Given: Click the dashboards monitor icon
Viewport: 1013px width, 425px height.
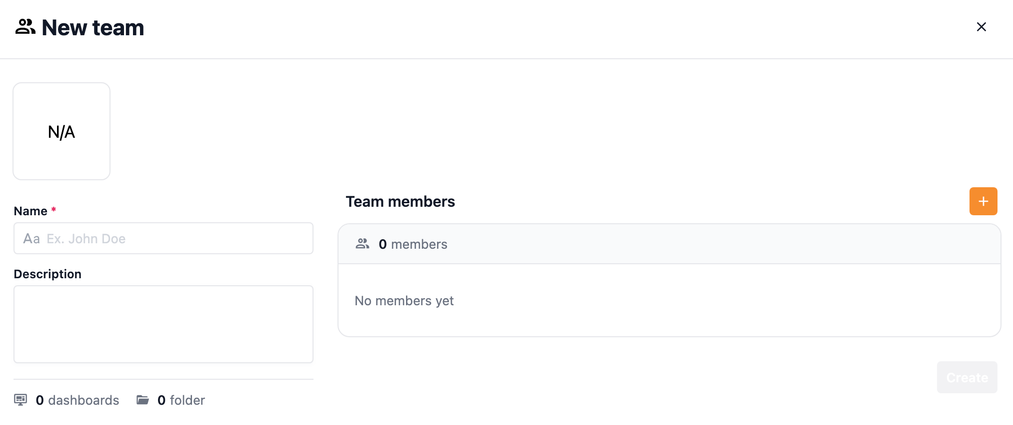Looking at the screenshot, I should (x=21, y=400).
